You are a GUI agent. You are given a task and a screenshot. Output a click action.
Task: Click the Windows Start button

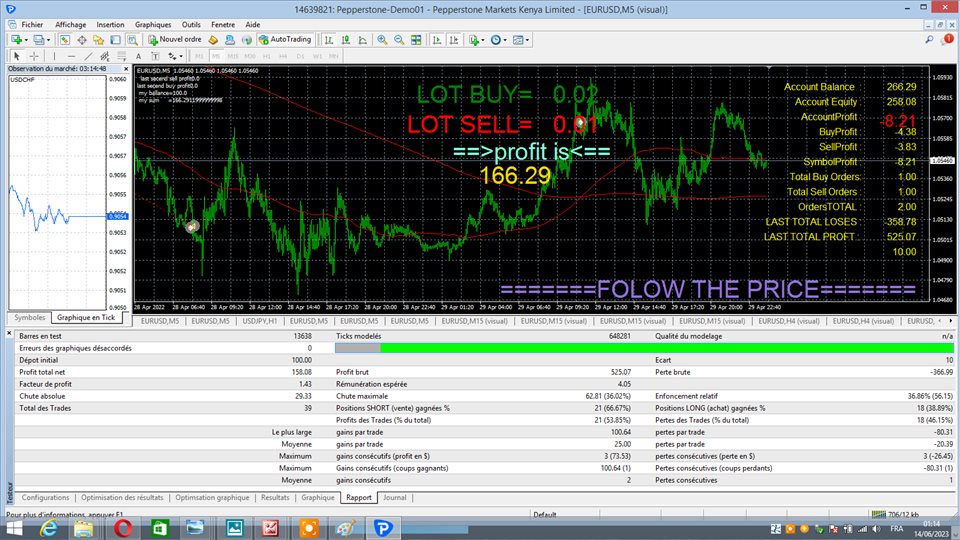point(13,528)
